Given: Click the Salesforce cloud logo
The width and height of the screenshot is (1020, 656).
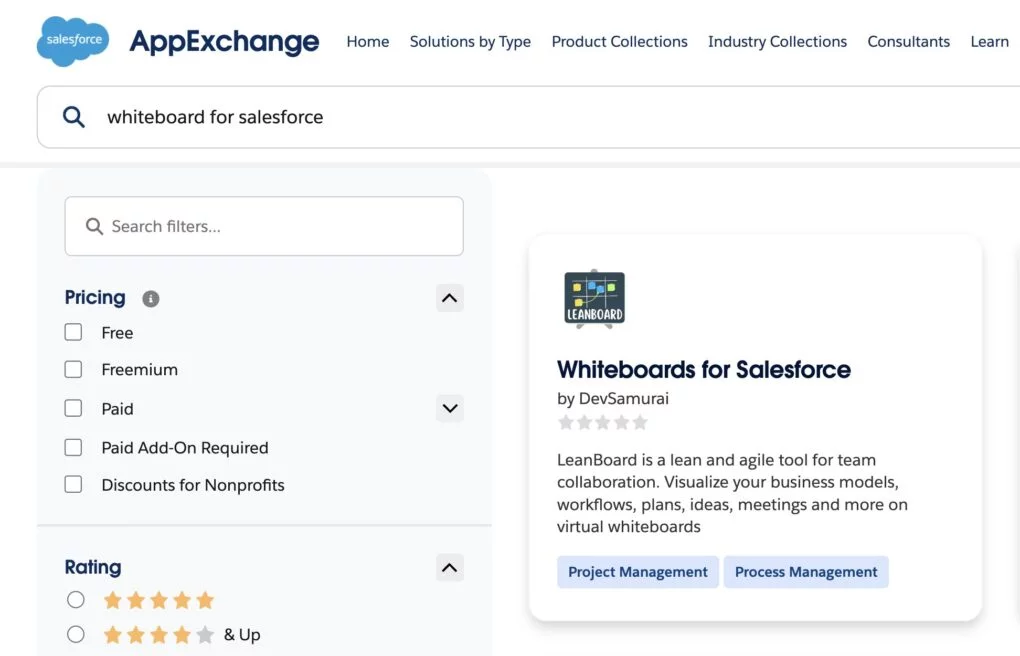Looking at the screenshot, I should pyautogui.click(x=73, y=41).
